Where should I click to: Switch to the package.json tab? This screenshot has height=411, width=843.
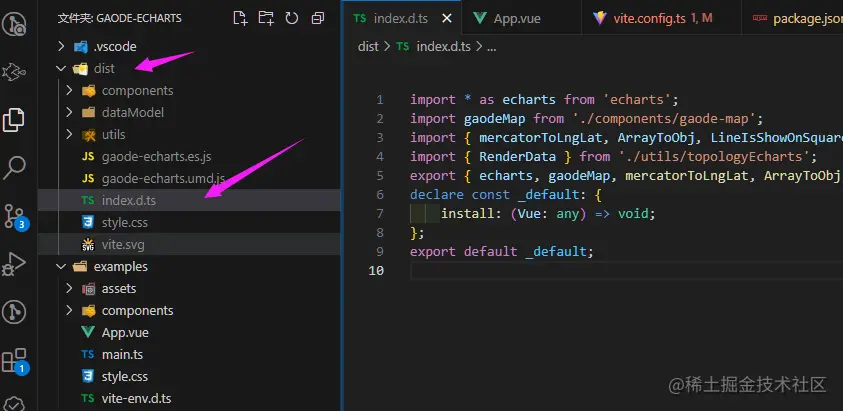[x=792, y=18]
